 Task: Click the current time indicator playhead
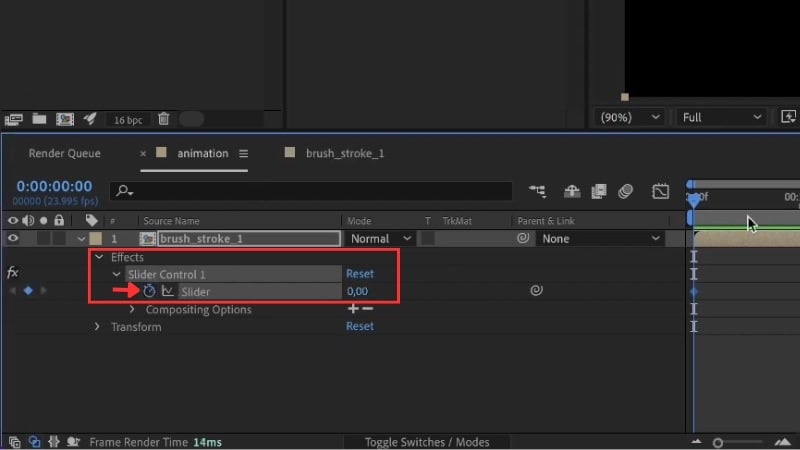pyautogui.click(x=694, y=200)
